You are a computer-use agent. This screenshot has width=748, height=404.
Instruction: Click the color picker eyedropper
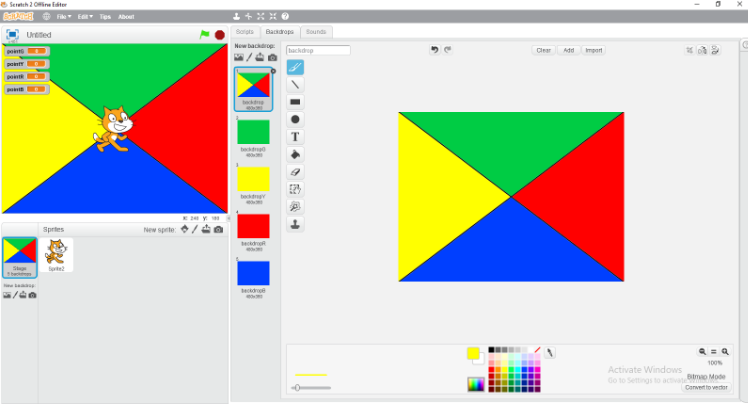(550, 352)
